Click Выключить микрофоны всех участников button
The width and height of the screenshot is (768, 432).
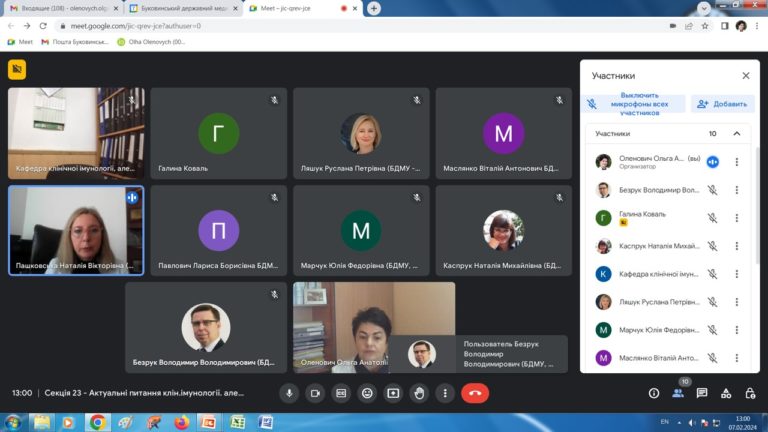click(x=635, y=104)
